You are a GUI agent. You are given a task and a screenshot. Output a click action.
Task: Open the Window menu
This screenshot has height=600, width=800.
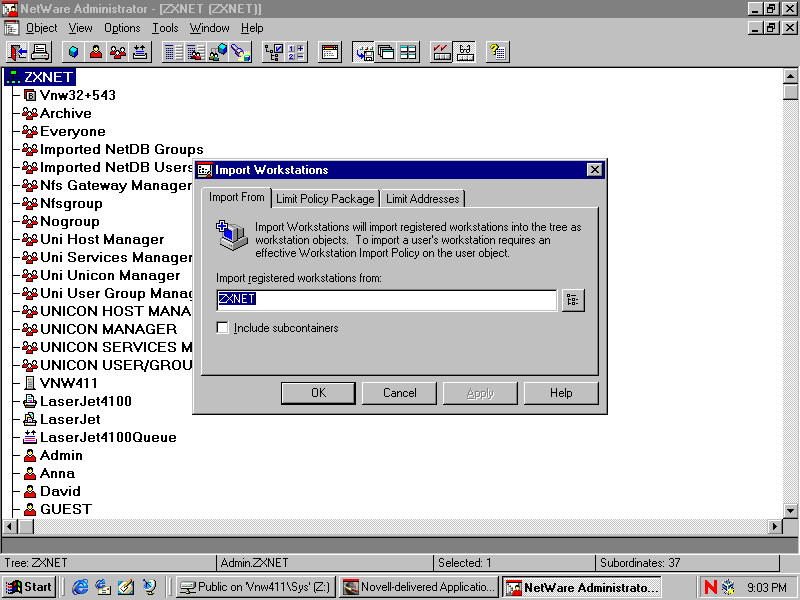[209, 28]
